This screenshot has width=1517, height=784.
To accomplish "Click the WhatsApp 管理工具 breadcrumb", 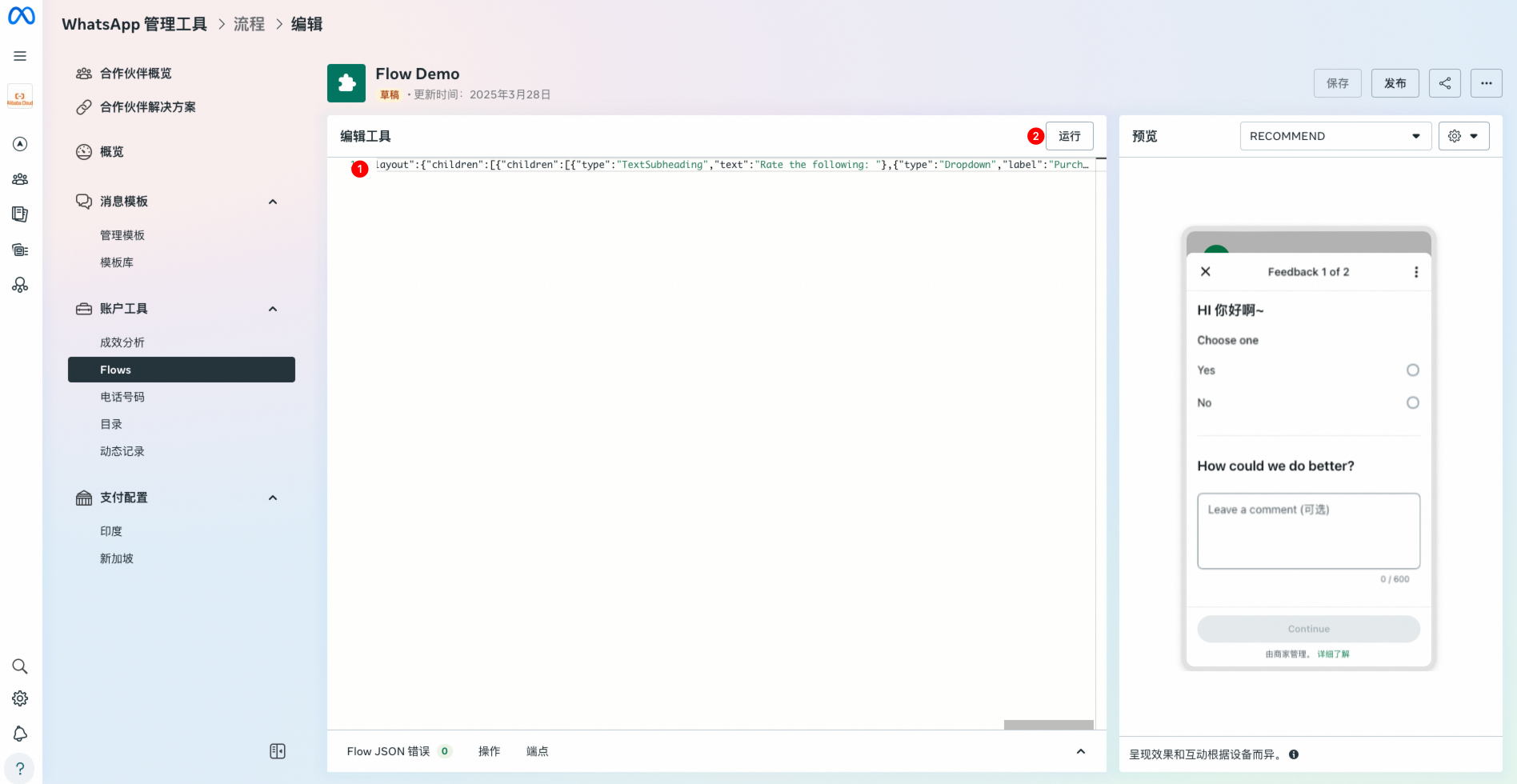I will tap(134, 24).
